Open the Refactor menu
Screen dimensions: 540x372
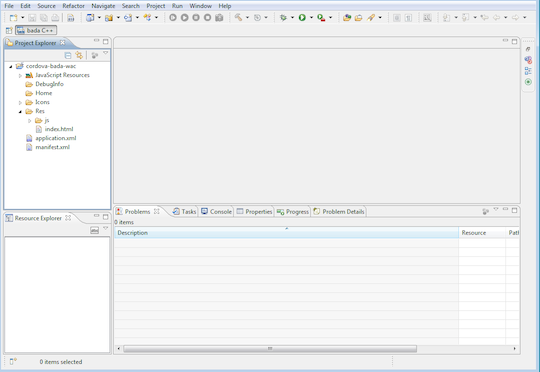pyautogui.click(x=73, y=6)
